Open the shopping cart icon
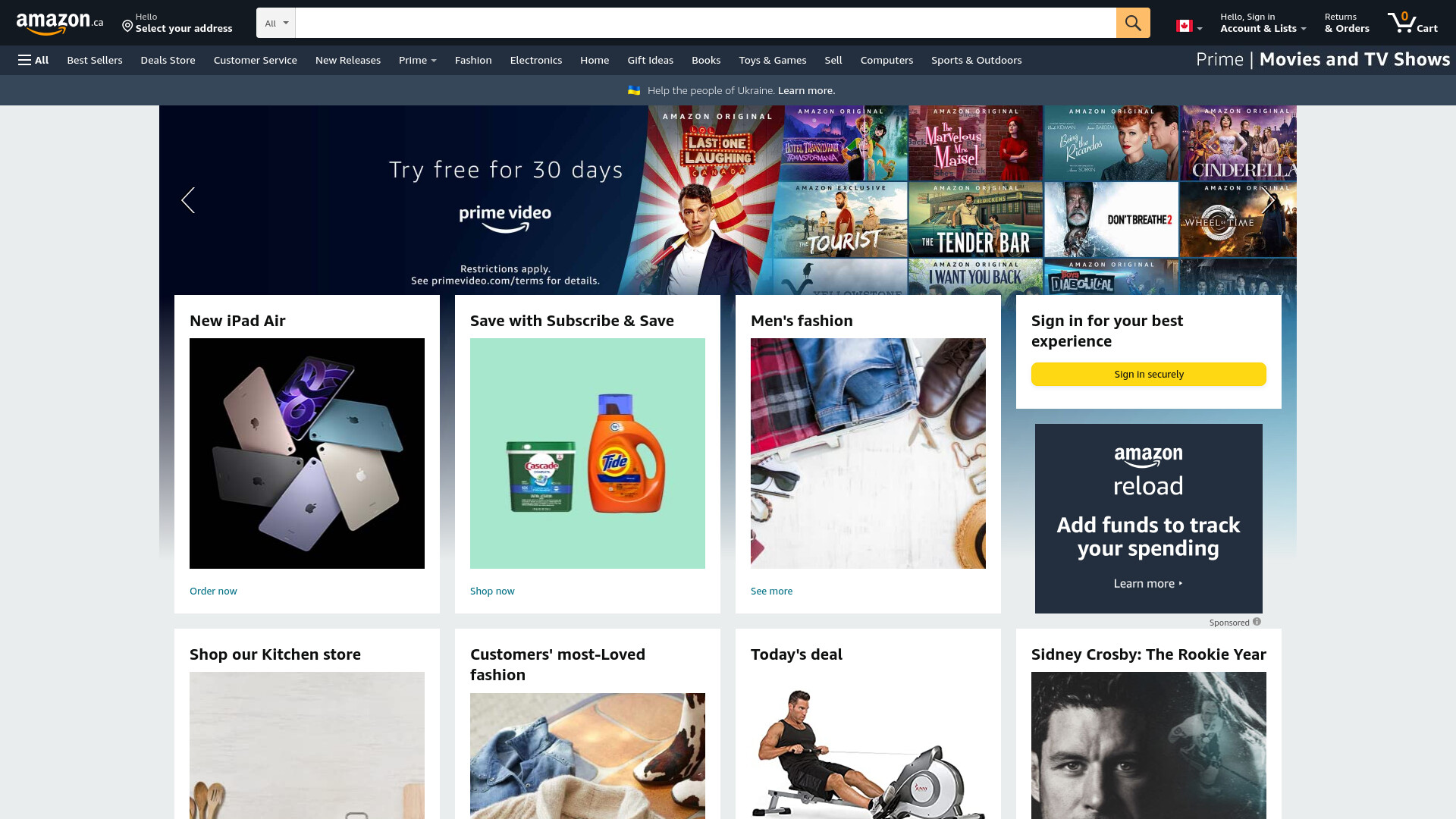This screenshot has height=819, width=1456. point(1412,23)
